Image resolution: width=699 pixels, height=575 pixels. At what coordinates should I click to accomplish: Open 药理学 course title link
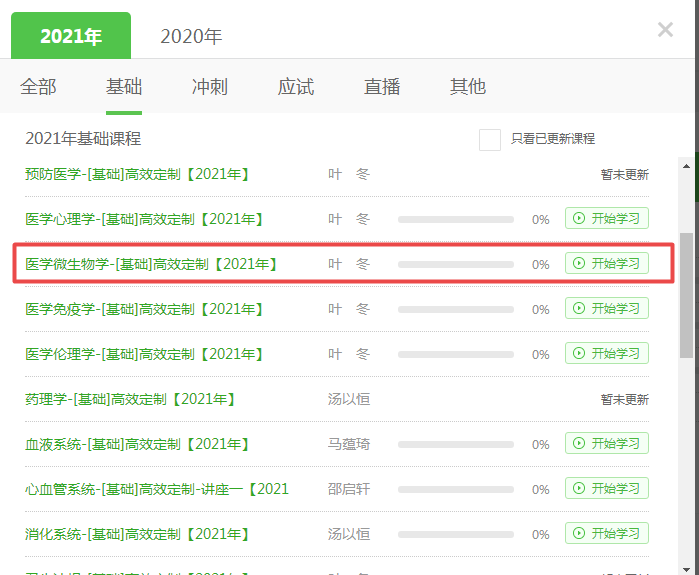click(x=130, y=399)
